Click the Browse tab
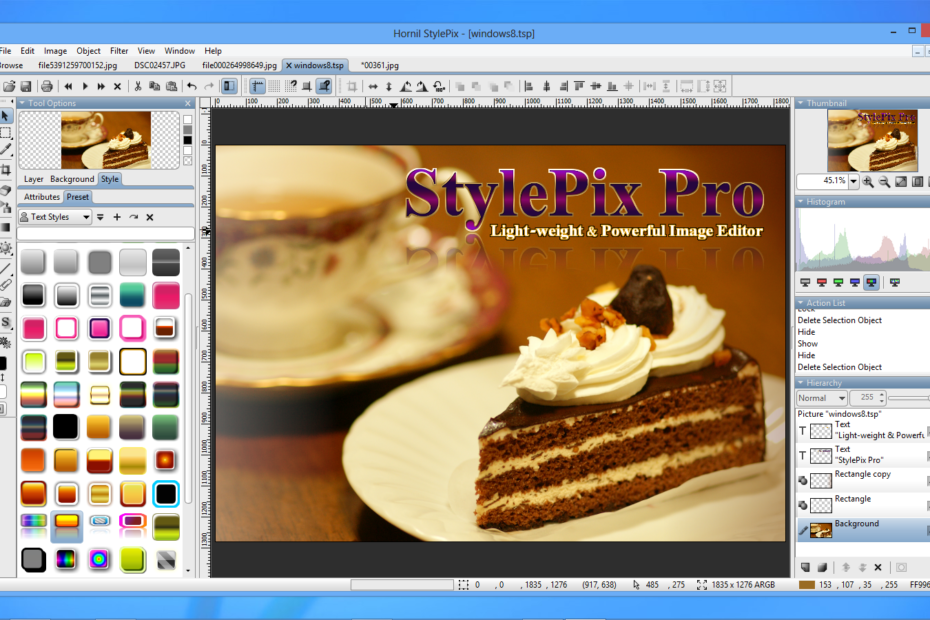Image resolution: width=930 pixels, height=620 pixels. coord(11,65)
